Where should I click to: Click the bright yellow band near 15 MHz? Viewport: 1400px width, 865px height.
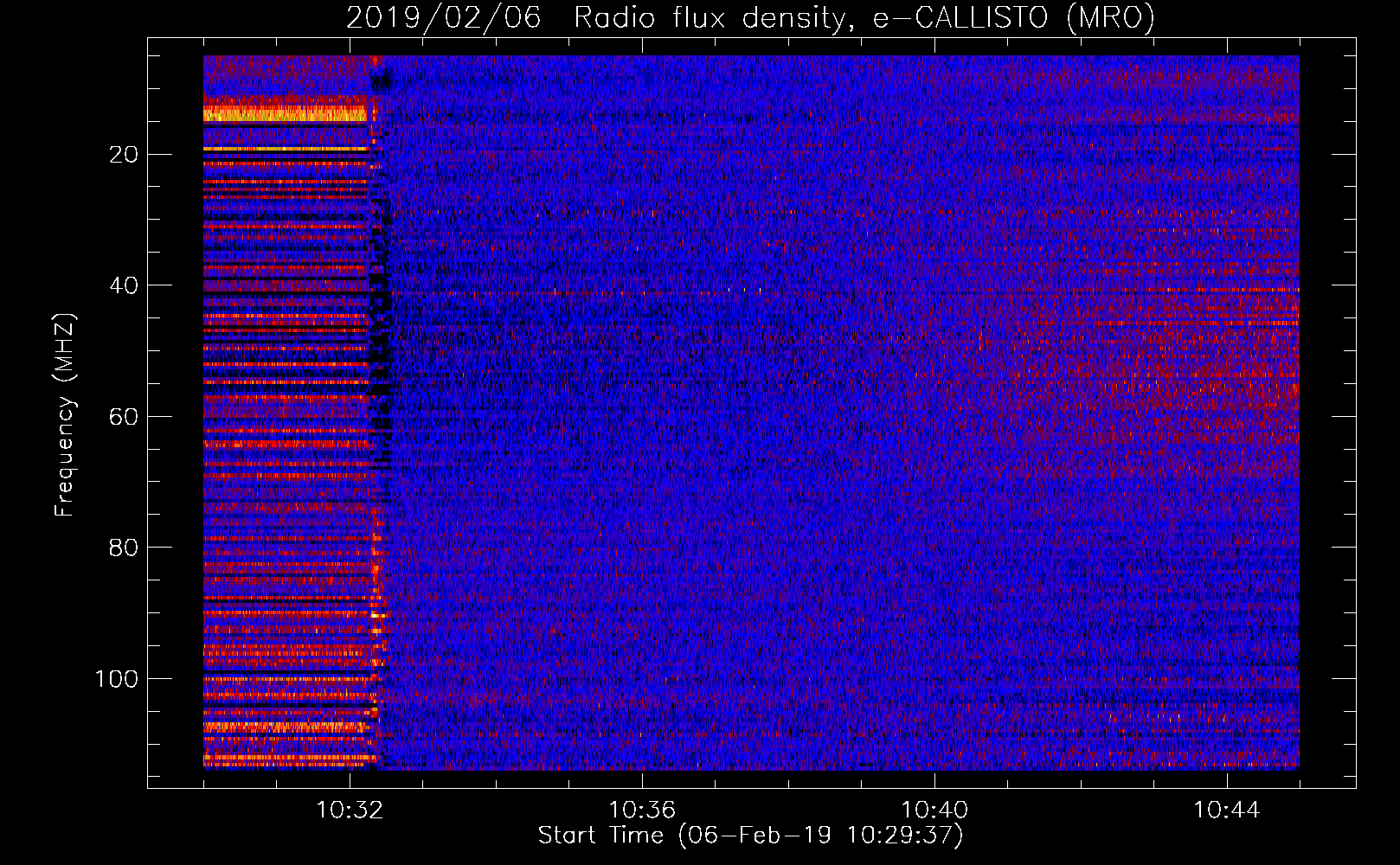pos(286,114)
